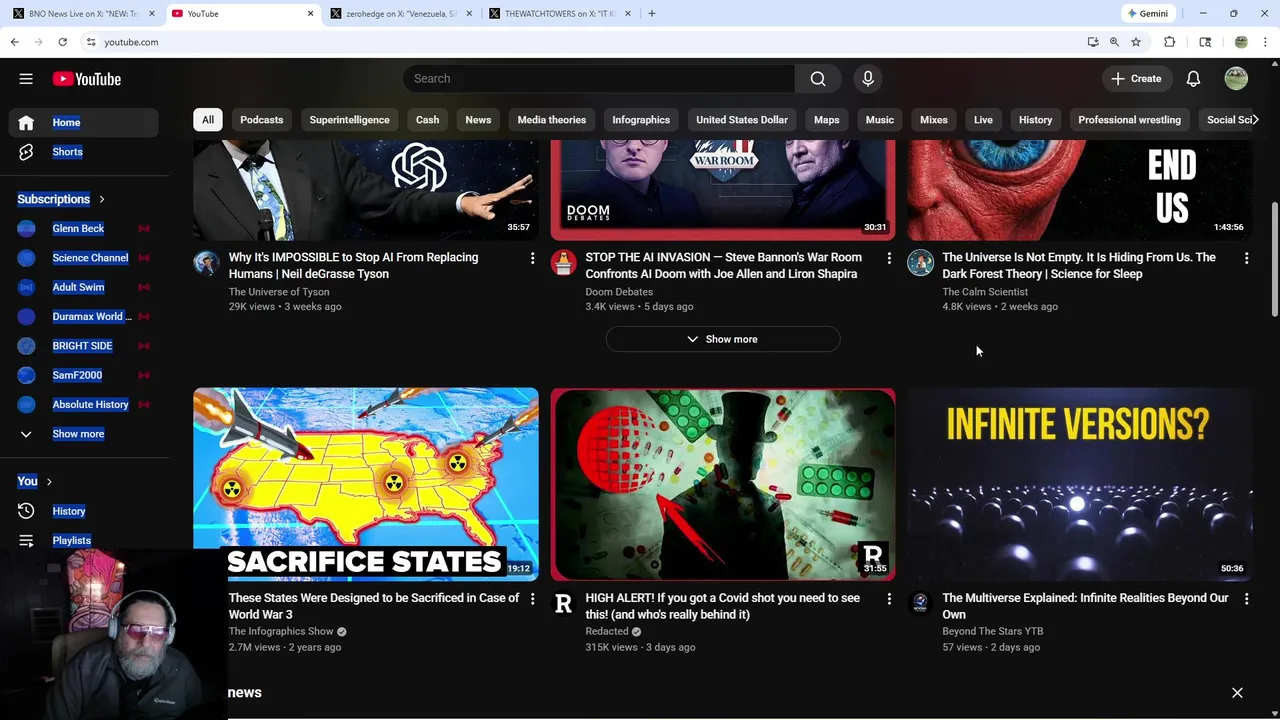Open the YouTube hamburger guide menu

(26, 79)
